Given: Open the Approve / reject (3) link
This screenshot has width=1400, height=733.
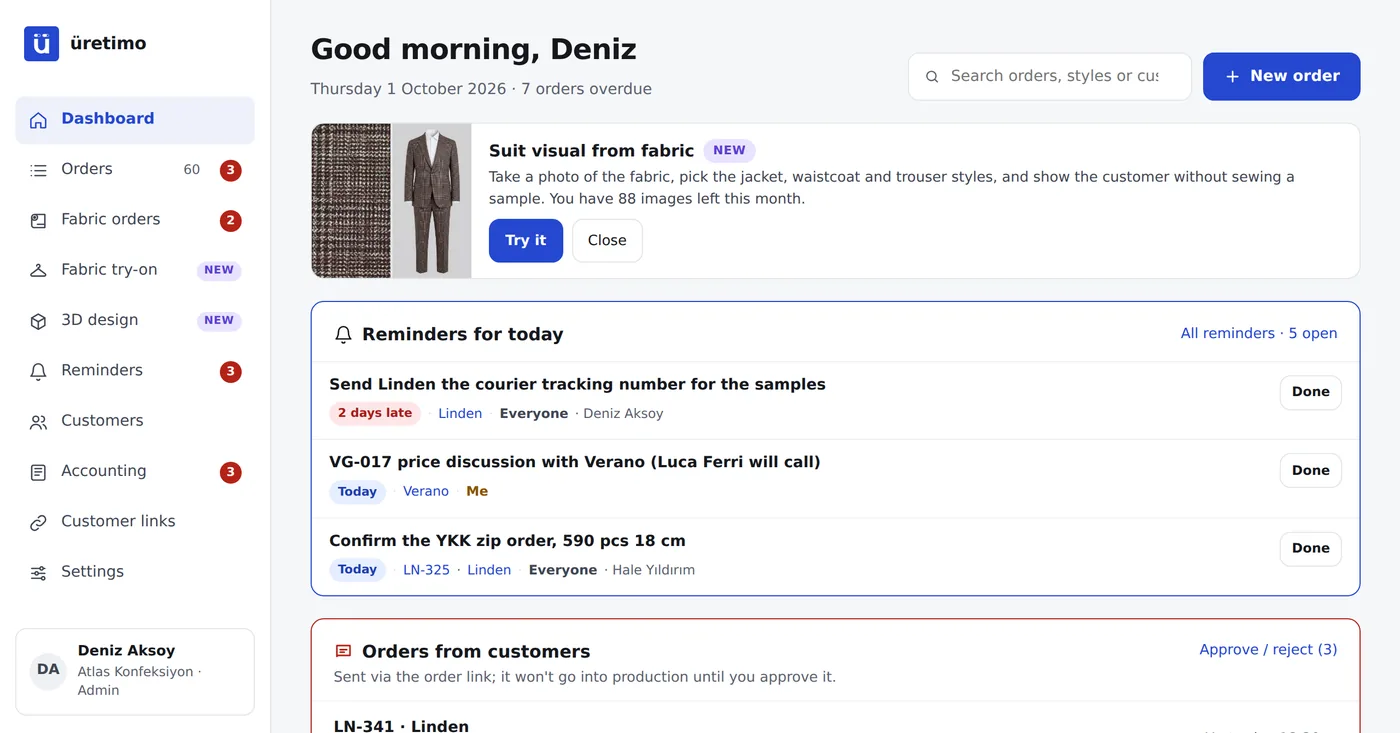Looking at the screenshot, I should pos(1268,650).
